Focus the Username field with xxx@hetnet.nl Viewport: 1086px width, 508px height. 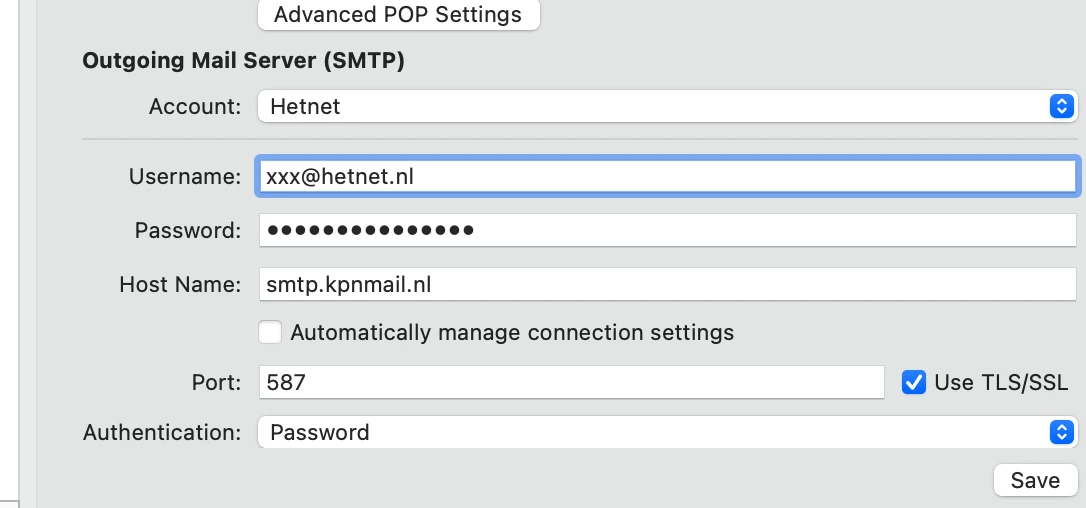click(667, 177)
